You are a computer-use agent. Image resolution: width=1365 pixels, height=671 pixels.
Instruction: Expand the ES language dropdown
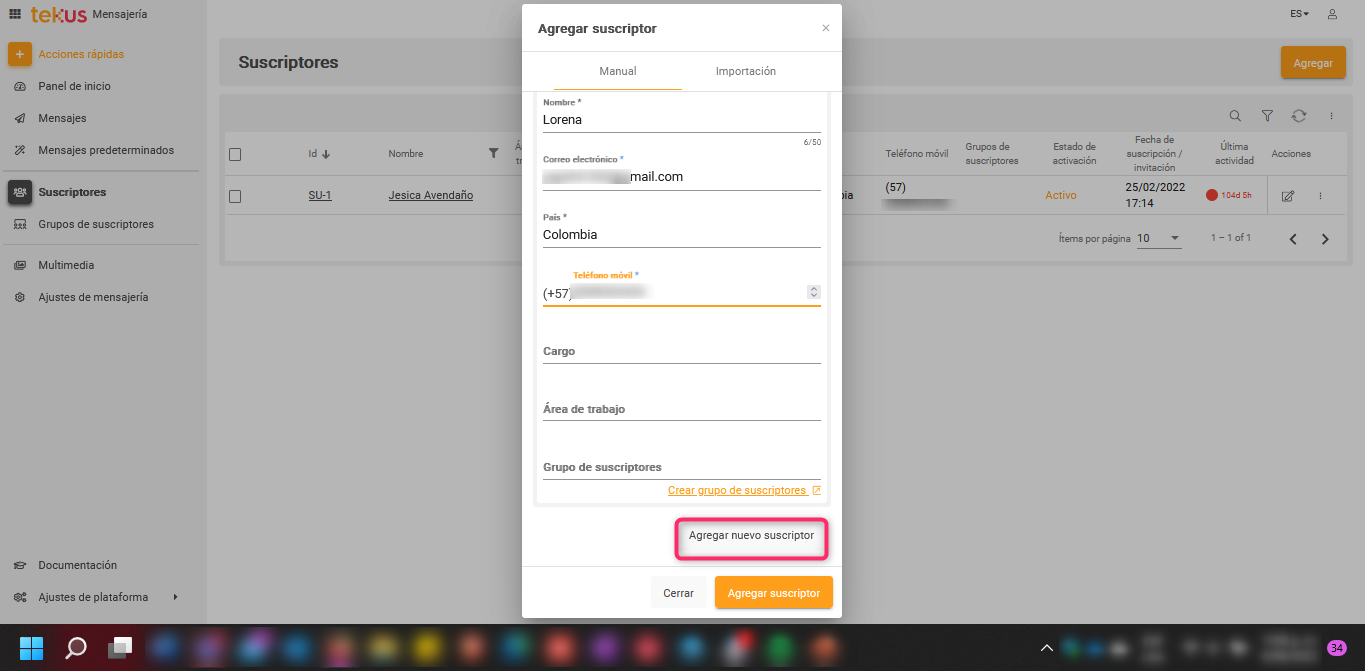coord(1299,14)
